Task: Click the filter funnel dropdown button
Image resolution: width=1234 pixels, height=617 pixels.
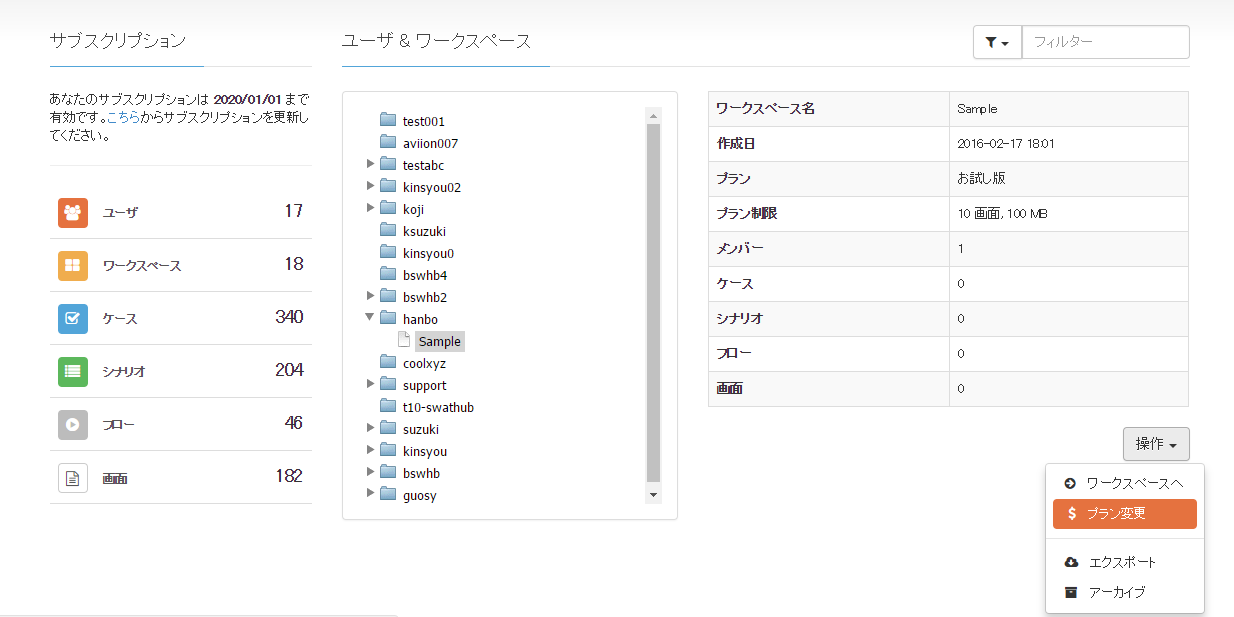Action: point(997,42)
